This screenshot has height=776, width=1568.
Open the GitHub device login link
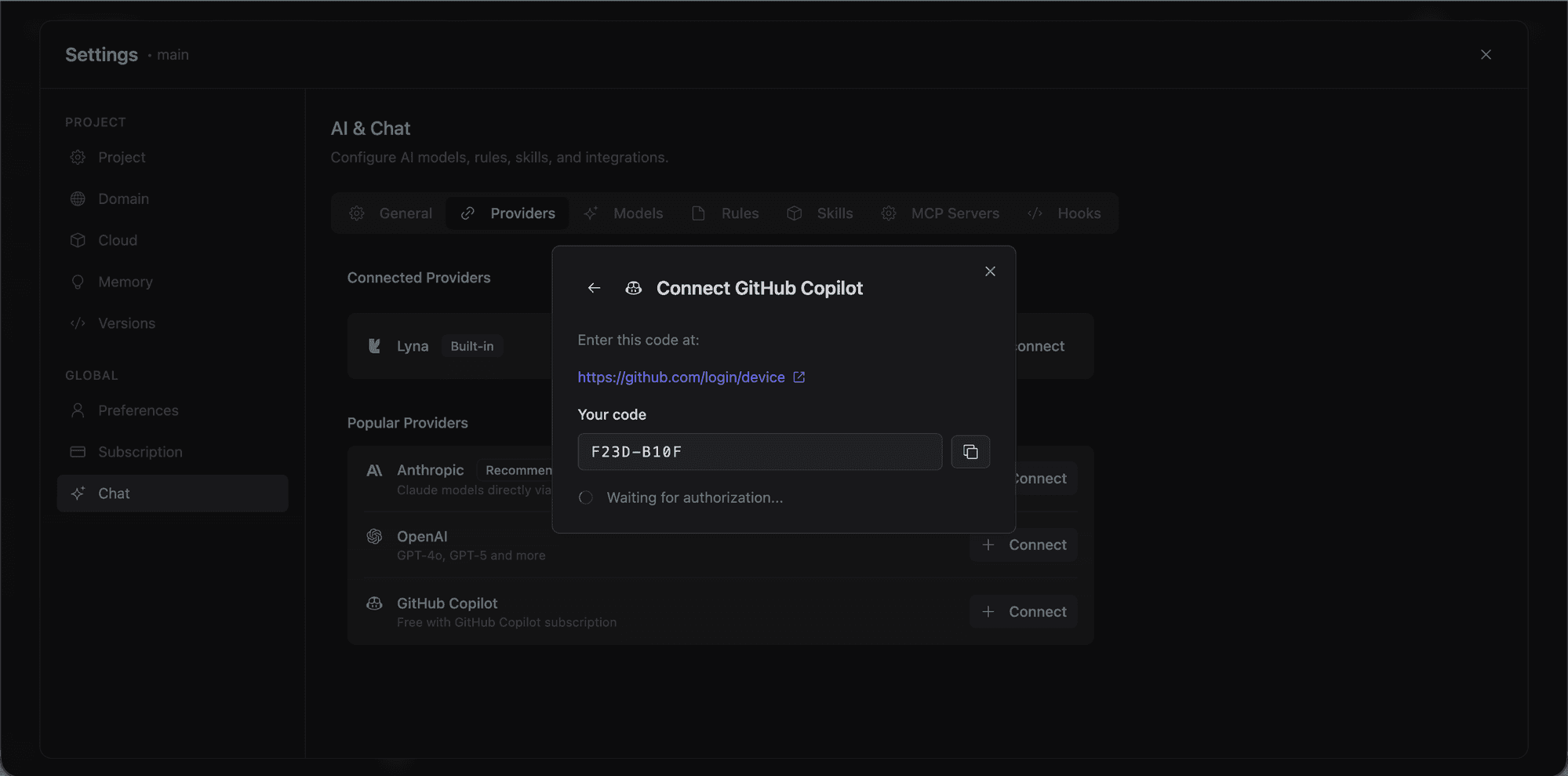(x=680, y=377)
